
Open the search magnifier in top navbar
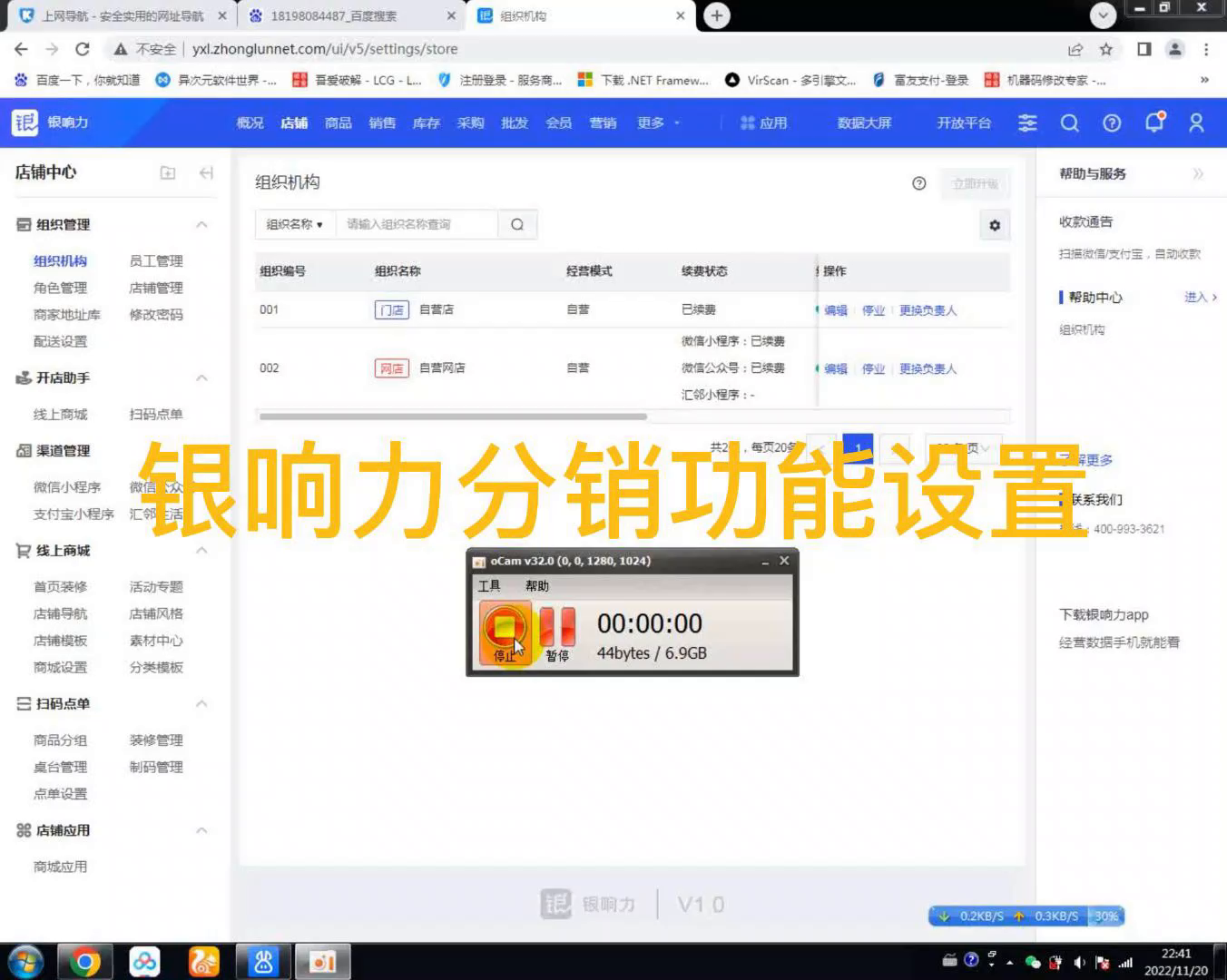coord(1070,122)
